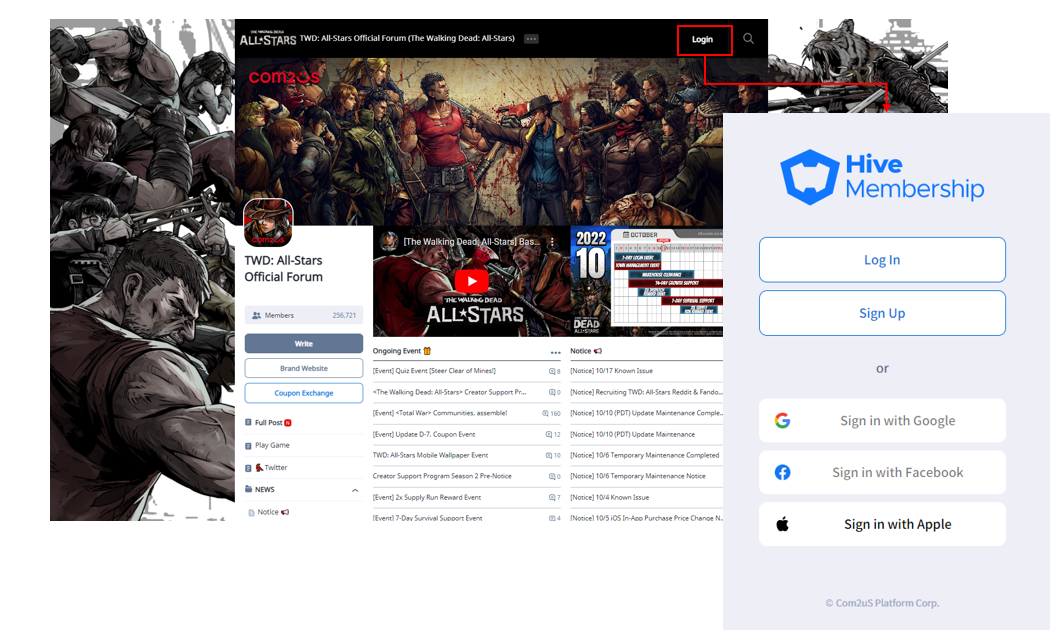
Task: Open 10/6 Temporary Maintenance Completed notice
Action: click(x=645, y=455)
